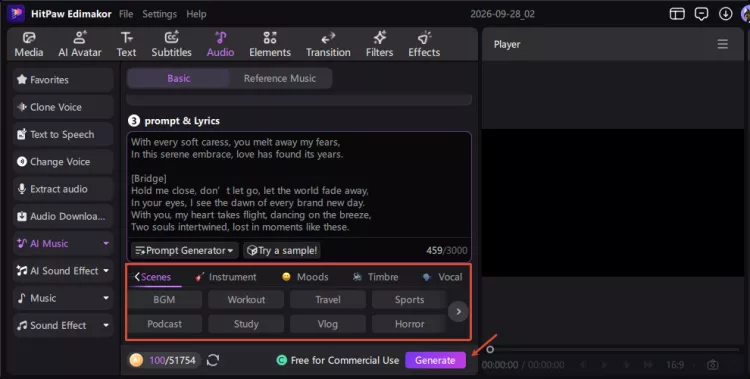
Task: Open Text to Speech in the sidebar
Action: coord(63,134)
